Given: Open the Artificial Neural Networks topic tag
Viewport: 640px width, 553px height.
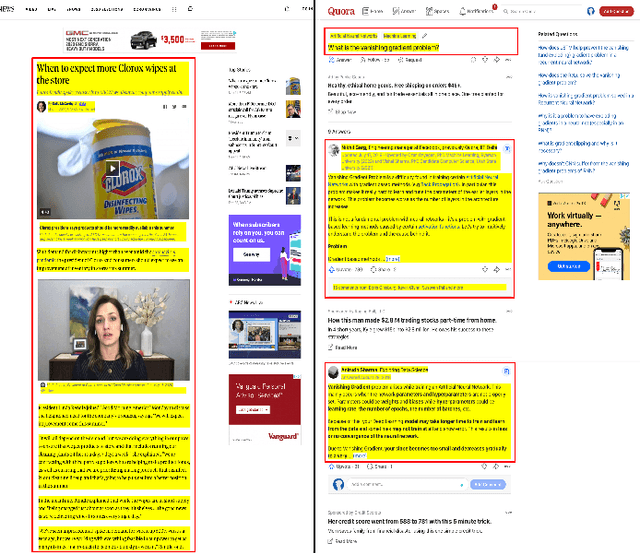Looking at the screenshot, I should tap(353, 36).
